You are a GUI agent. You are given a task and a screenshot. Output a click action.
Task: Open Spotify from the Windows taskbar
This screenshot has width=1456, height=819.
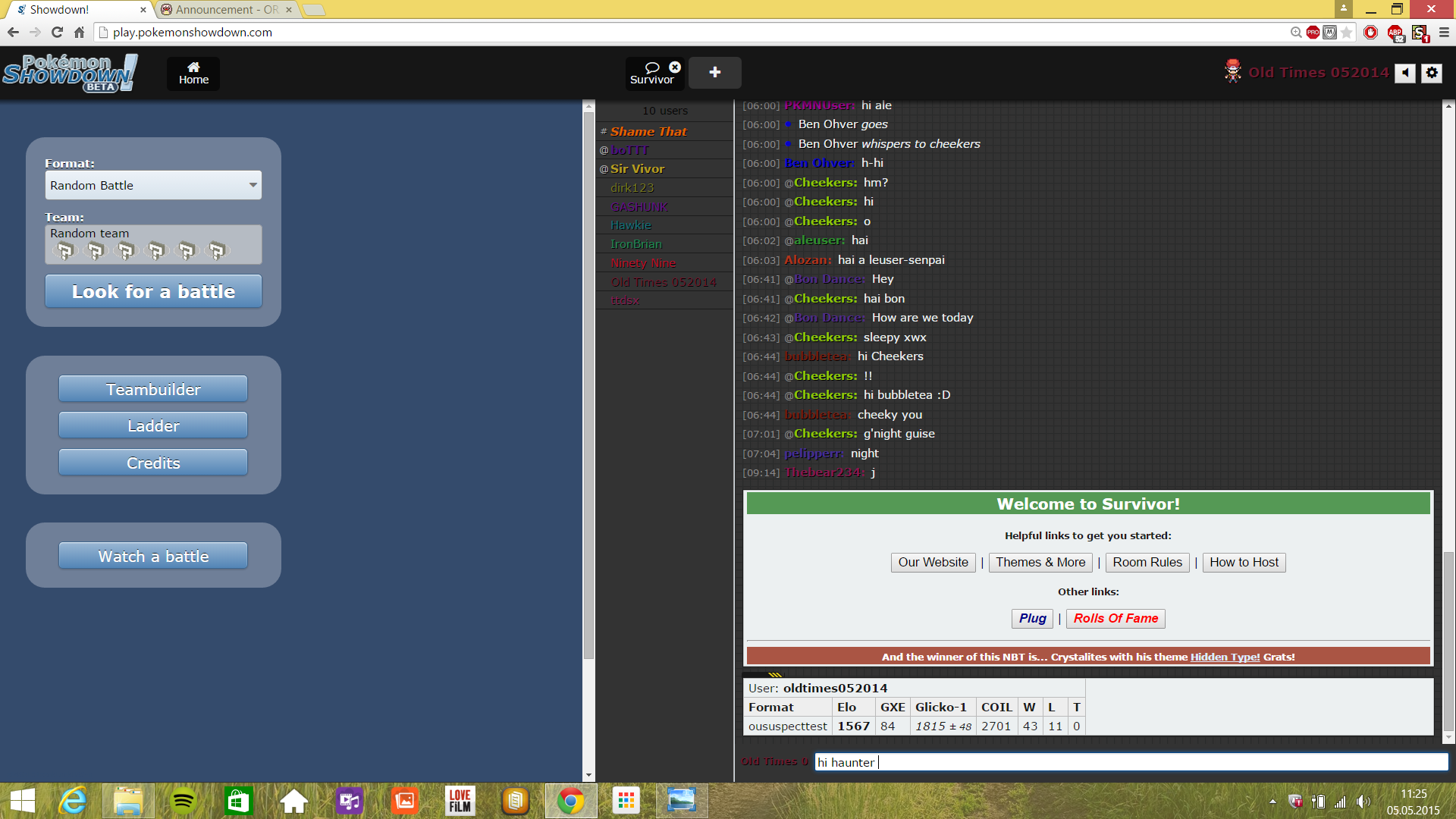point(184,801)
